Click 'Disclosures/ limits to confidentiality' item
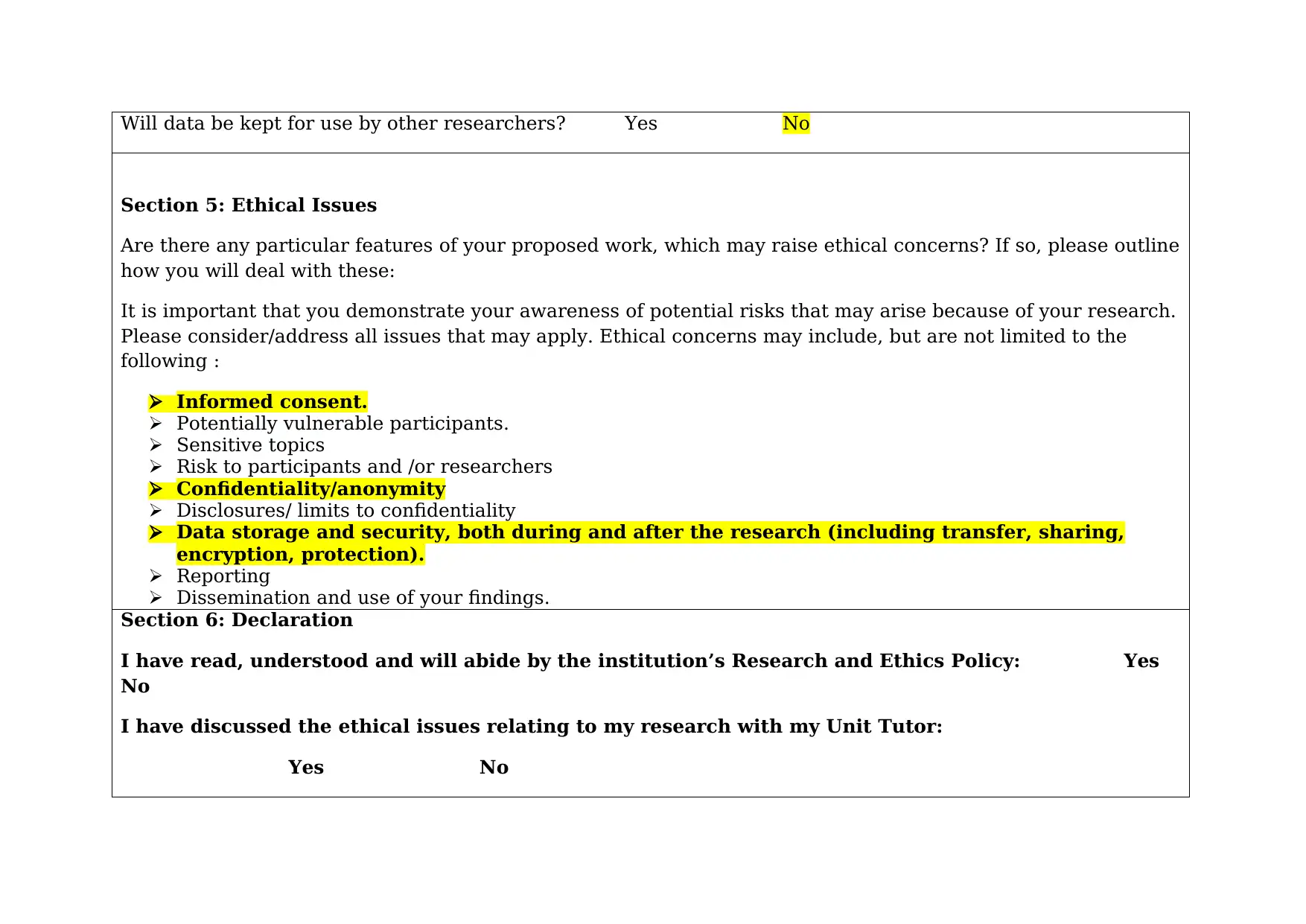This screenshot has height=924, width=1306. coord(345,511)
